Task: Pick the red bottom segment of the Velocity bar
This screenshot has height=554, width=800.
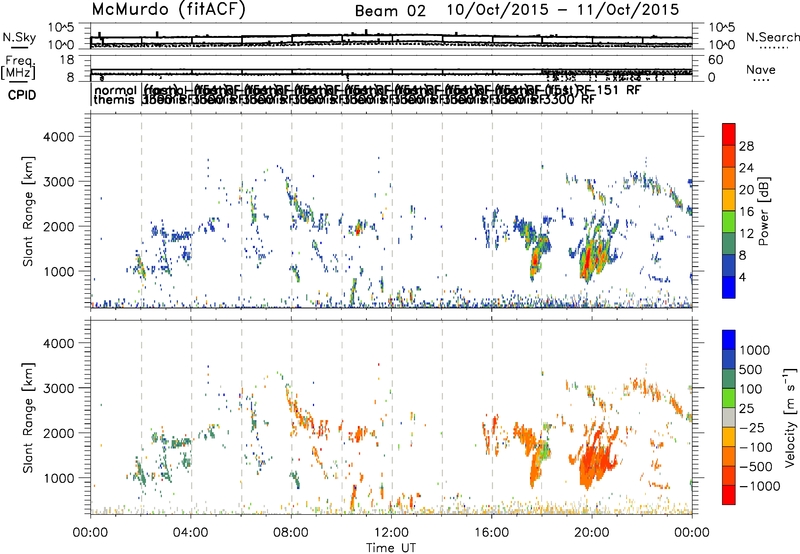Action: click(x=729, y=495)
